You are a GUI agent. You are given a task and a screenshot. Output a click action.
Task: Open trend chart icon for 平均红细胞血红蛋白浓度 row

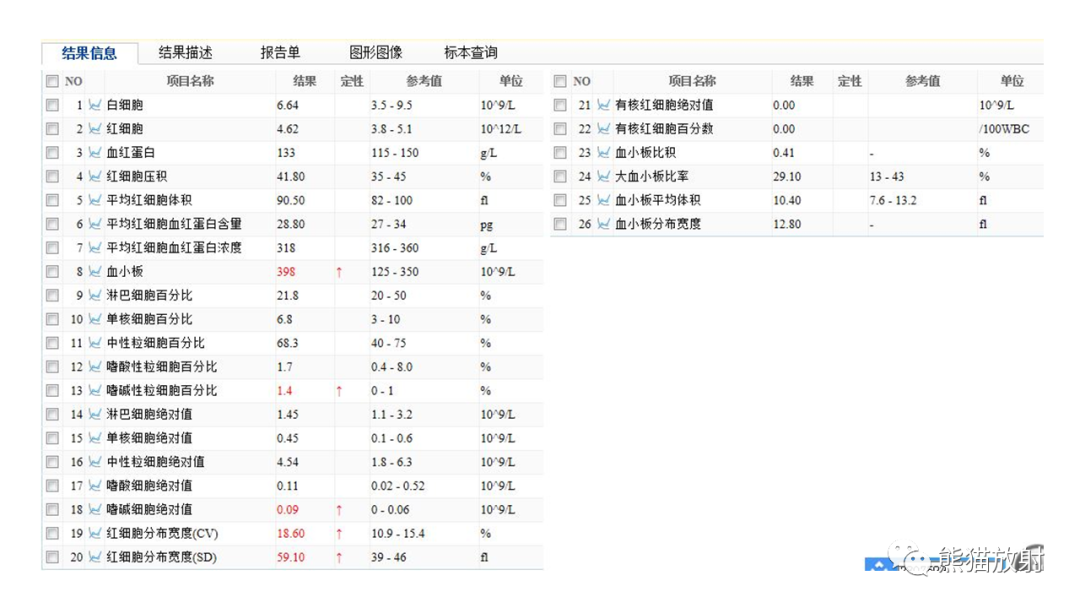pos(95,247)
